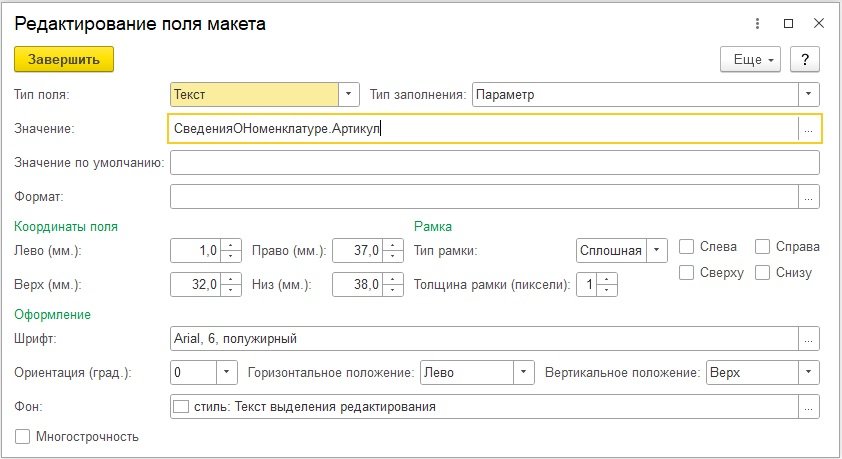Check the Снизу border checkbox
This screenshot has height=459, width=842.
coord(762,272)
